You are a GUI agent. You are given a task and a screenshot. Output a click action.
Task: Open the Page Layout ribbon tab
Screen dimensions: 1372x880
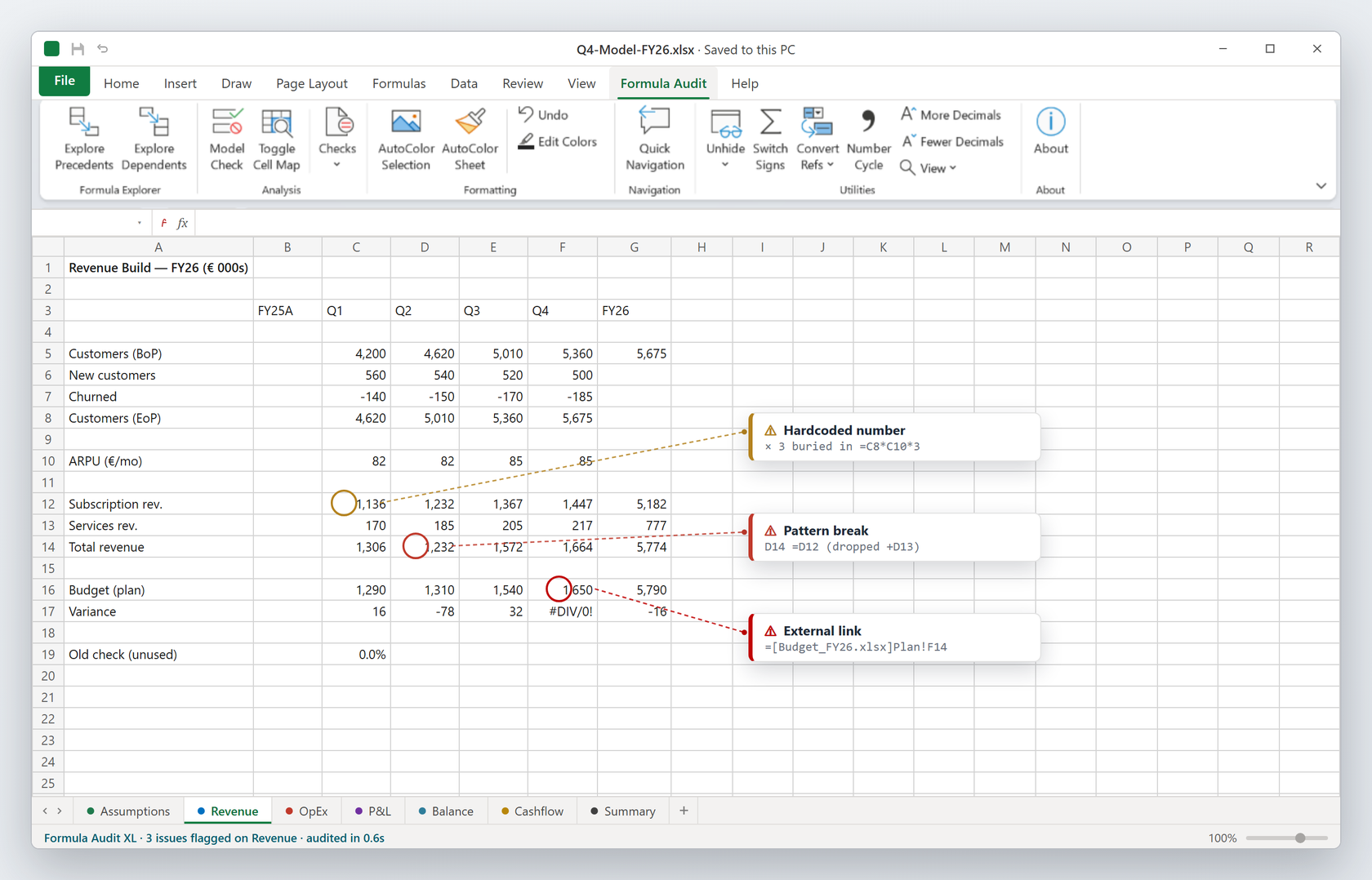point(311,83)
